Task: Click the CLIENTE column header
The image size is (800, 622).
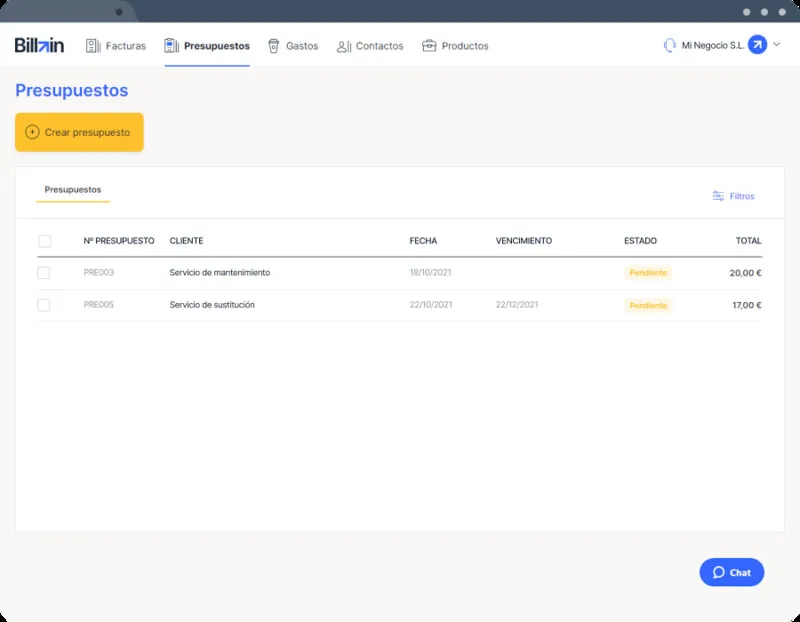Action: pos(186,241)
